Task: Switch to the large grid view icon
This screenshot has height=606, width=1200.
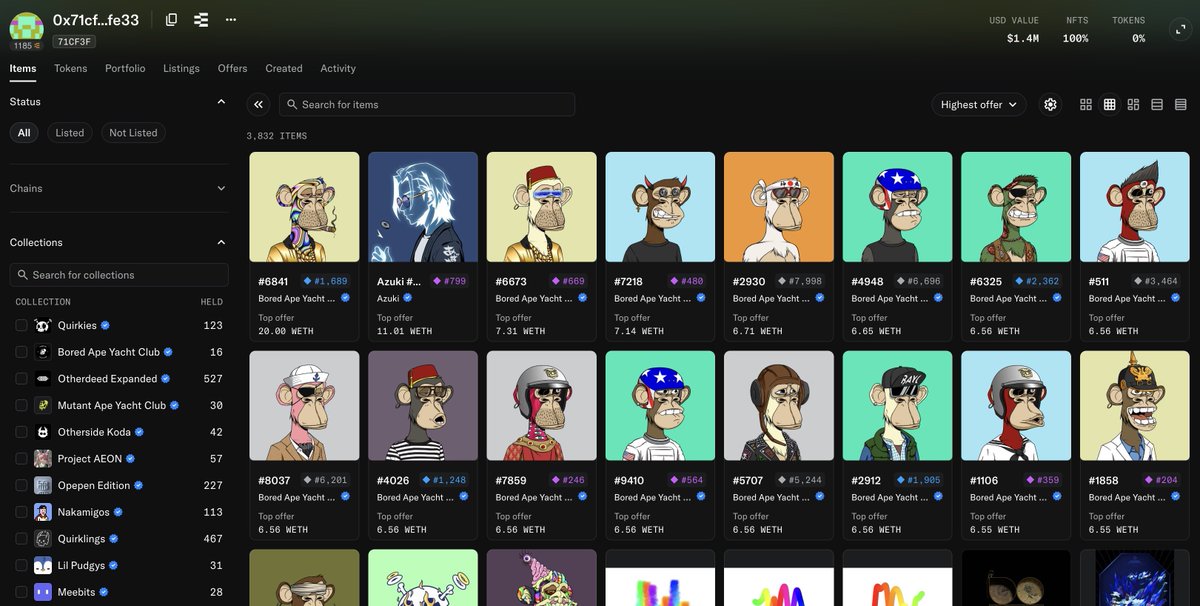Action: pyautogui.click(x=1086, y=104)
